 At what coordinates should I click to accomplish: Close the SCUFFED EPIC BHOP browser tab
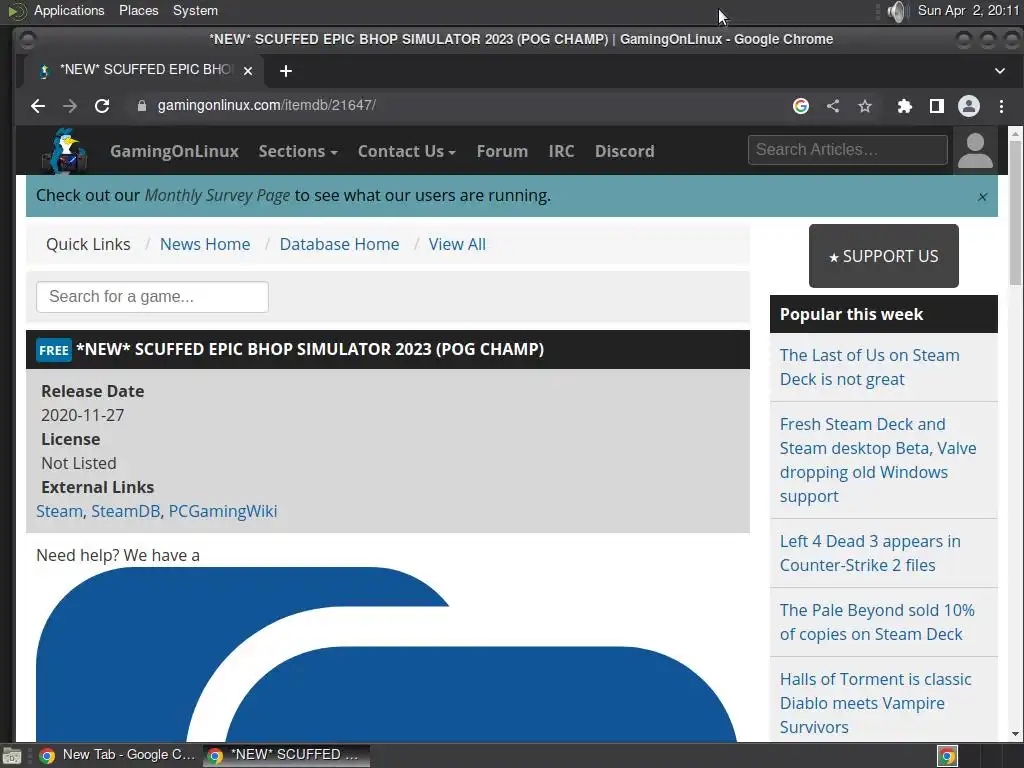coord(248,71)
